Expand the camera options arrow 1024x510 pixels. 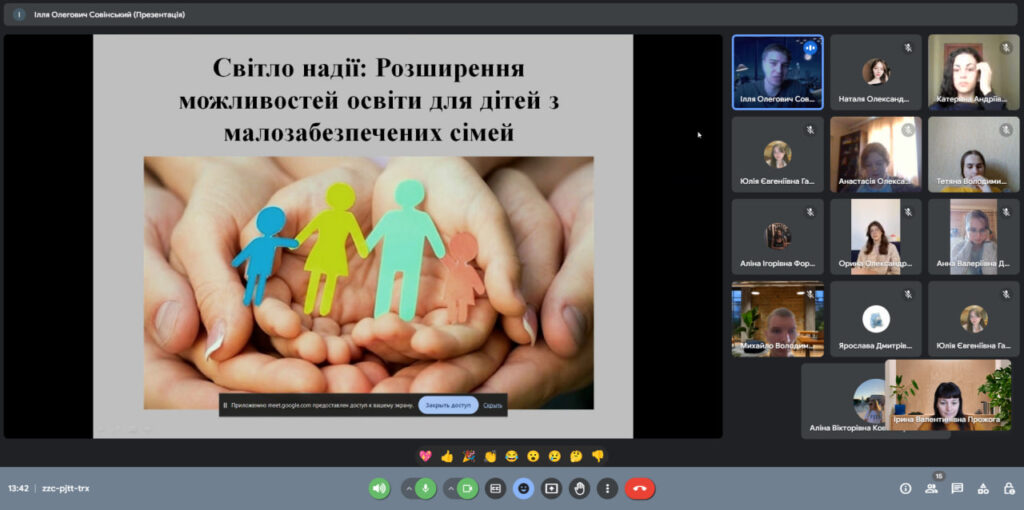tap(449, 489)
